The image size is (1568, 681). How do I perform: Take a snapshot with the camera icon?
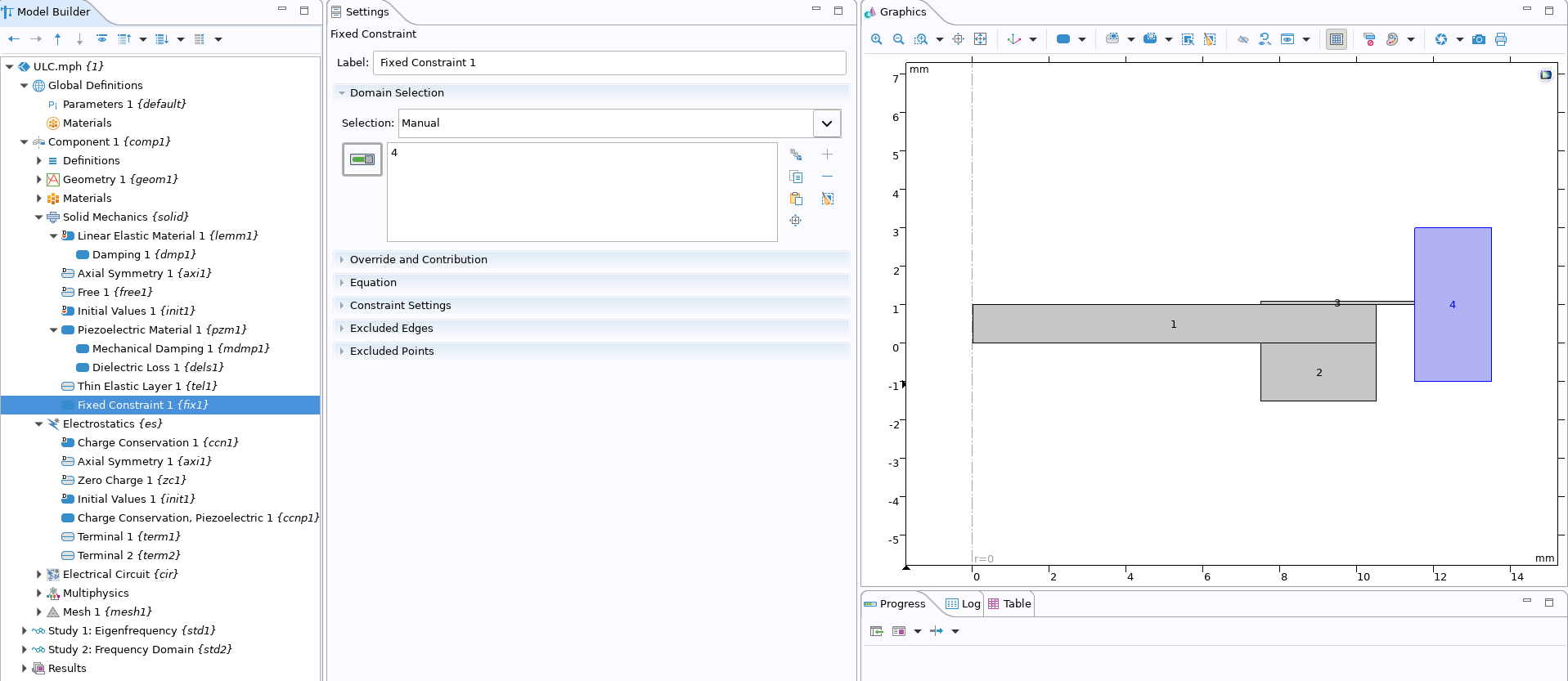tap(1478, 39)
